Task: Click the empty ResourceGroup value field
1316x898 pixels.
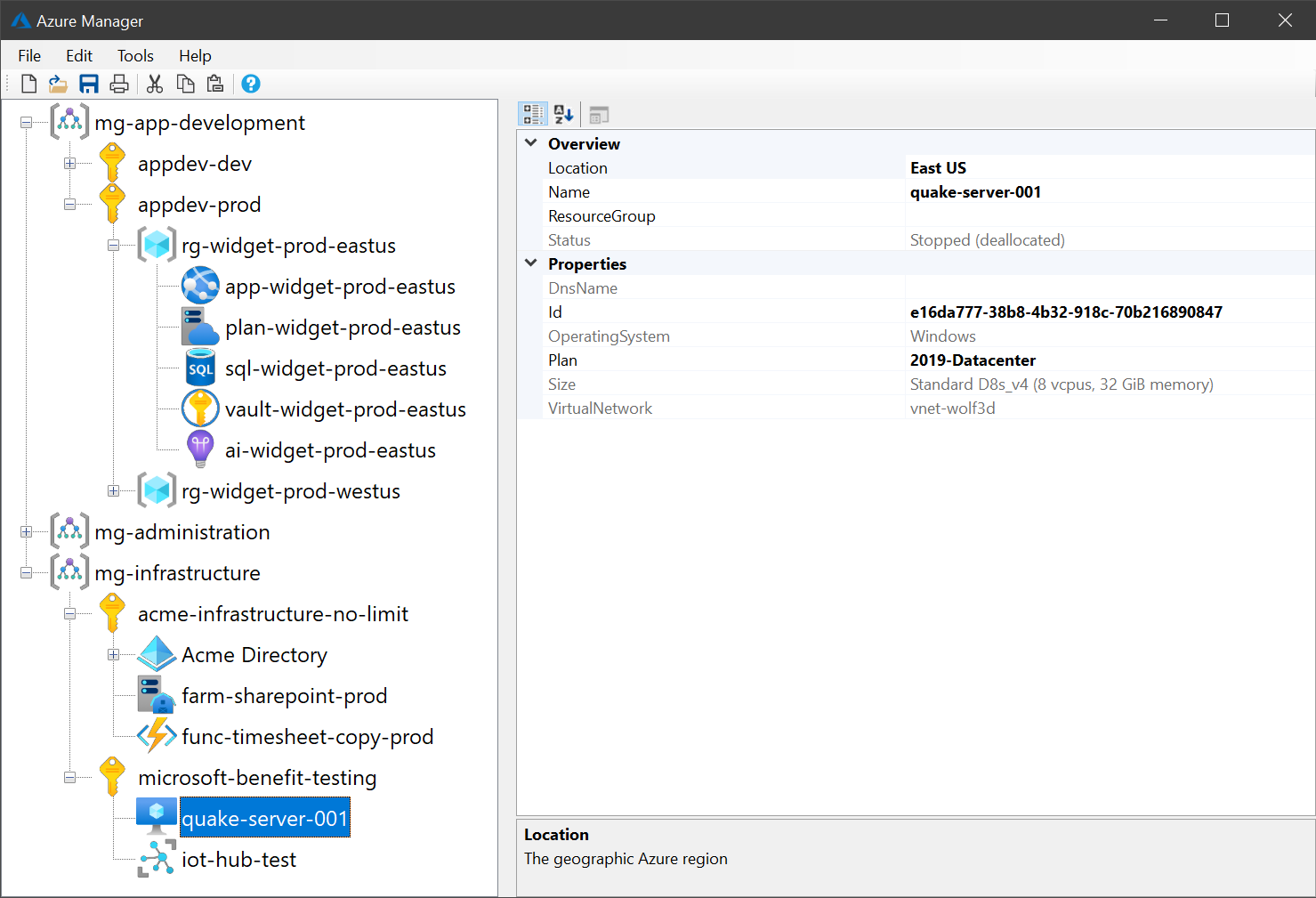Action: click(x=1110, y=215)
